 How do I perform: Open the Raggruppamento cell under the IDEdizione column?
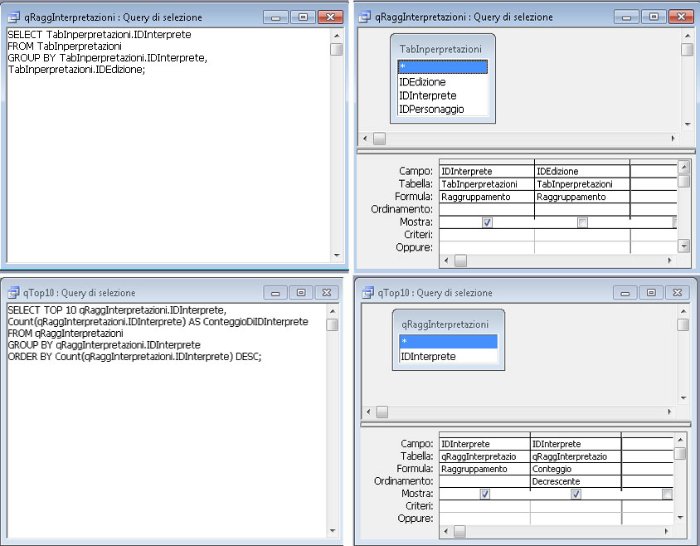coord(582,197)
